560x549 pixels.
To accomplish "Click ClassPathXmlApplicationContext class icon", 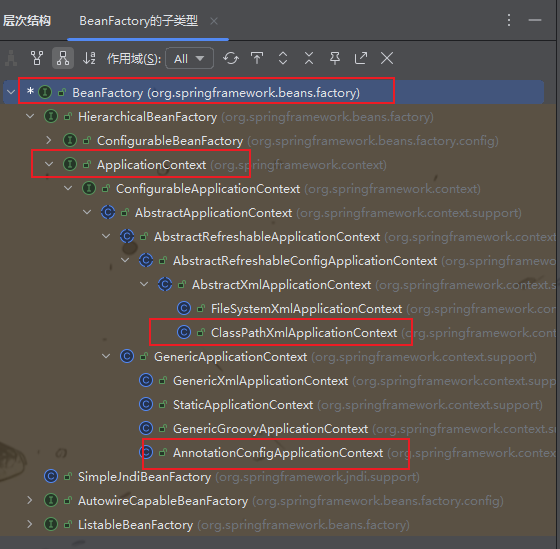I will tap(184, 332).
